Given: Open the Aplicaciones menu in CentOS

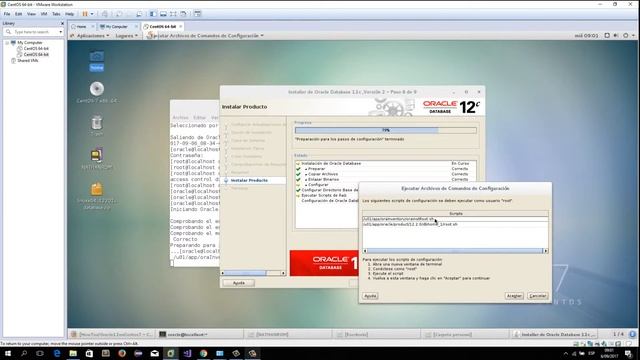Looking at the screenshot, I should pos(93,36).
